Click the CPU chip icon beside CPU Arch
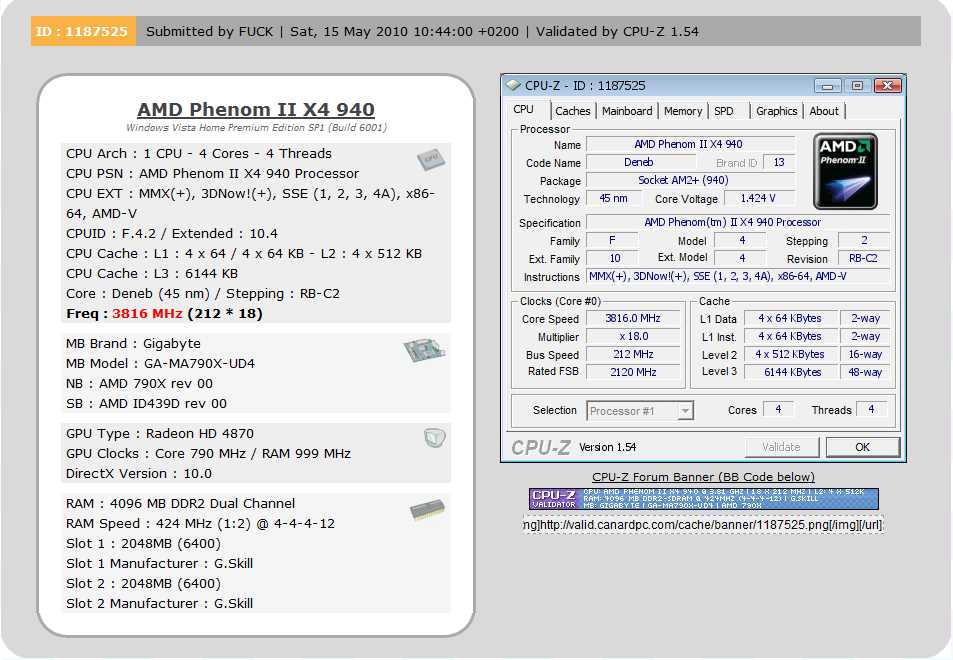This screenshot has width=953, height=660. 431,159
